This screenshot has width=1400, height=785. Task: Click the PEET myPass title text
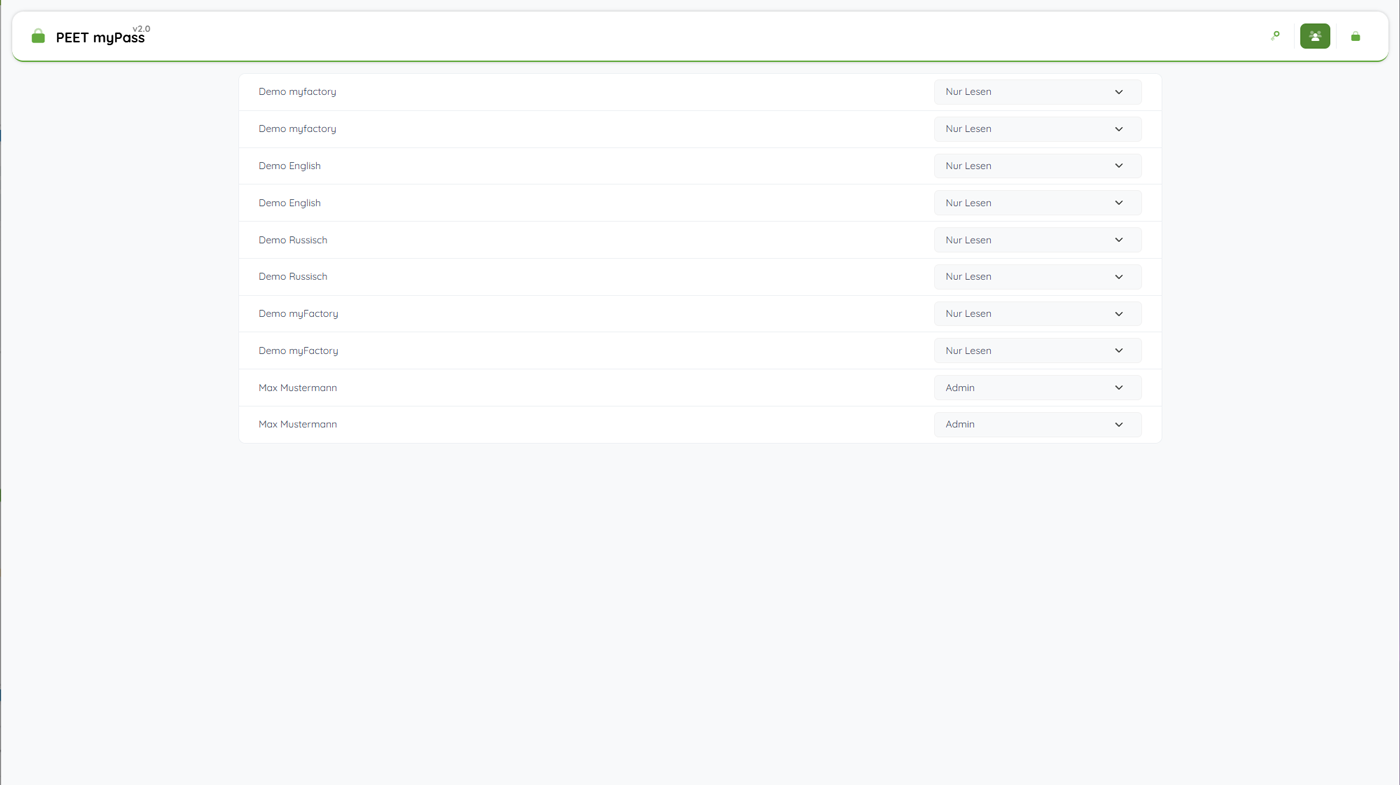(100, 38)
